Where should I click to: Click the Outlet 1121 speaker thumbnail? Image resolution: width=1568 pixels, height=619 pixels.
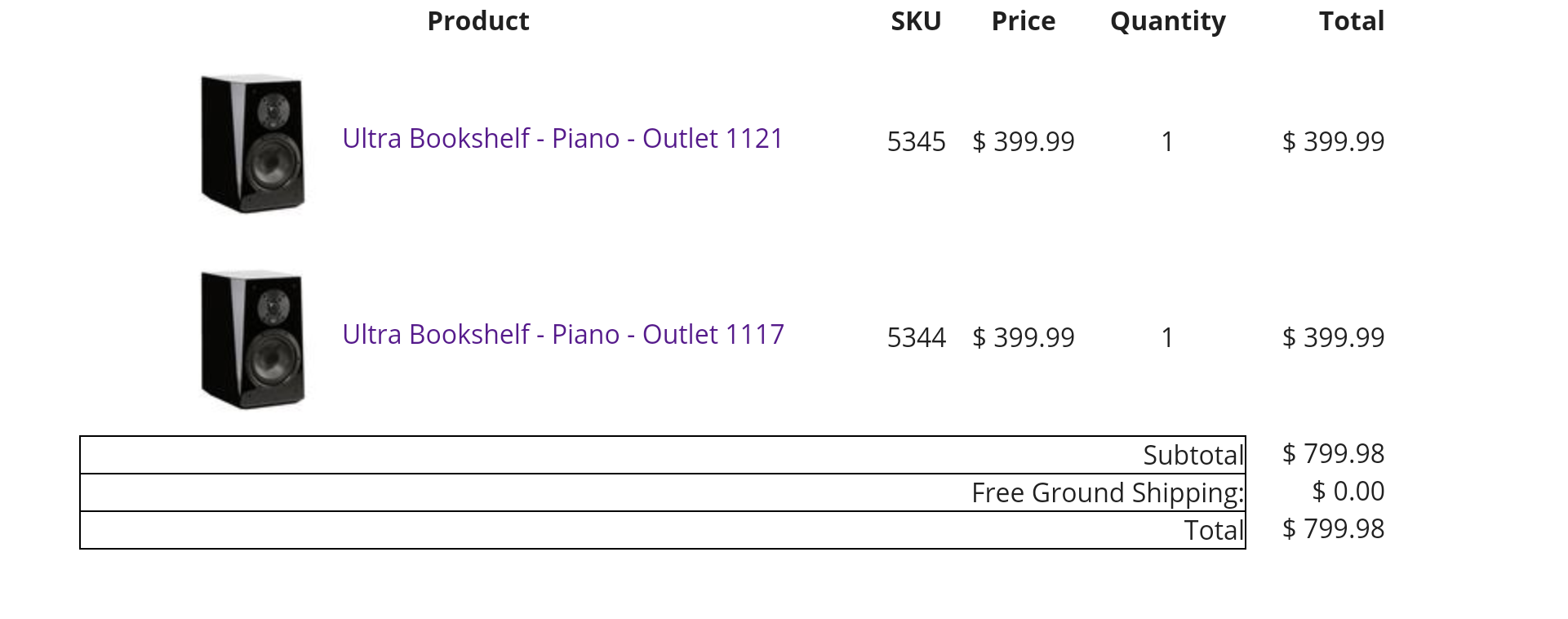click(x=252, y=144)
